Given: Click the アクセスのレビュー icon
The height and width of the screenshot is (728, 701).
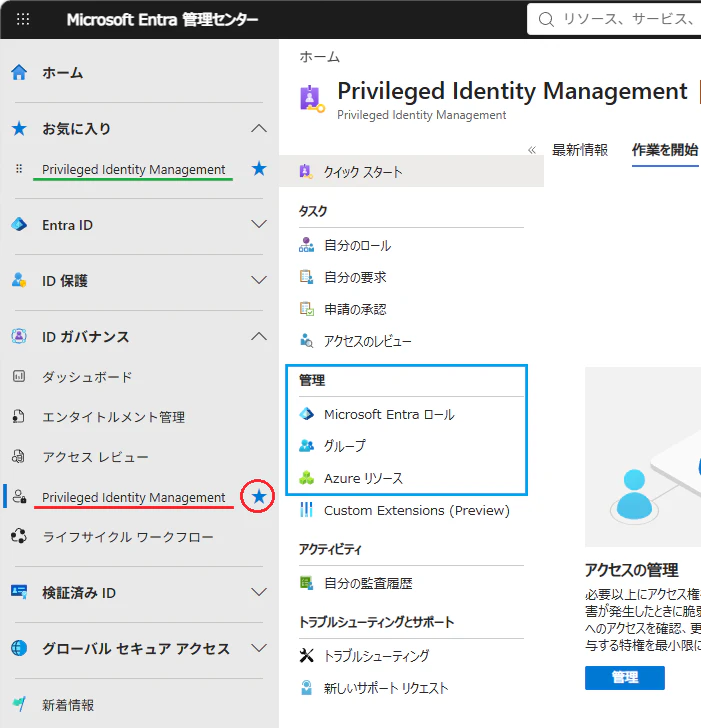Looking at the screenshot, I should 306,341.
